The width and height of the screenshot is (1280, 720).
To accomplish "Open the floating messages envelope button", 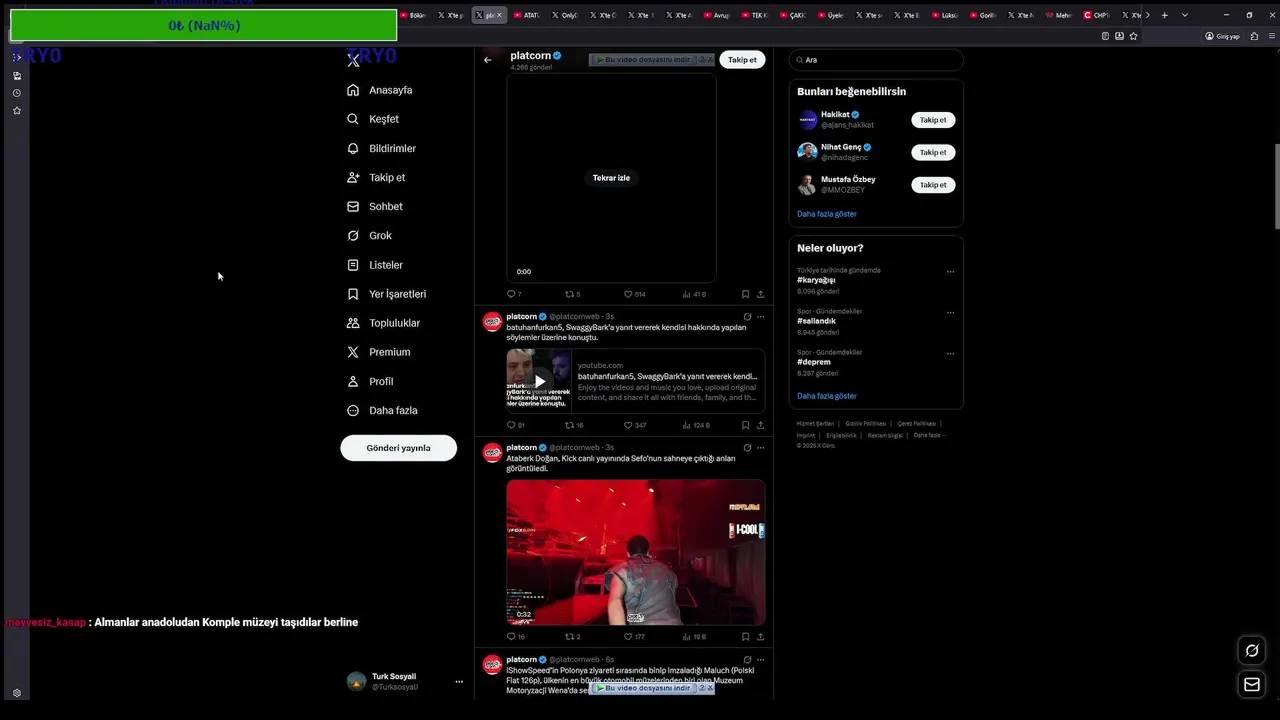I will [x=1251, y=684].
